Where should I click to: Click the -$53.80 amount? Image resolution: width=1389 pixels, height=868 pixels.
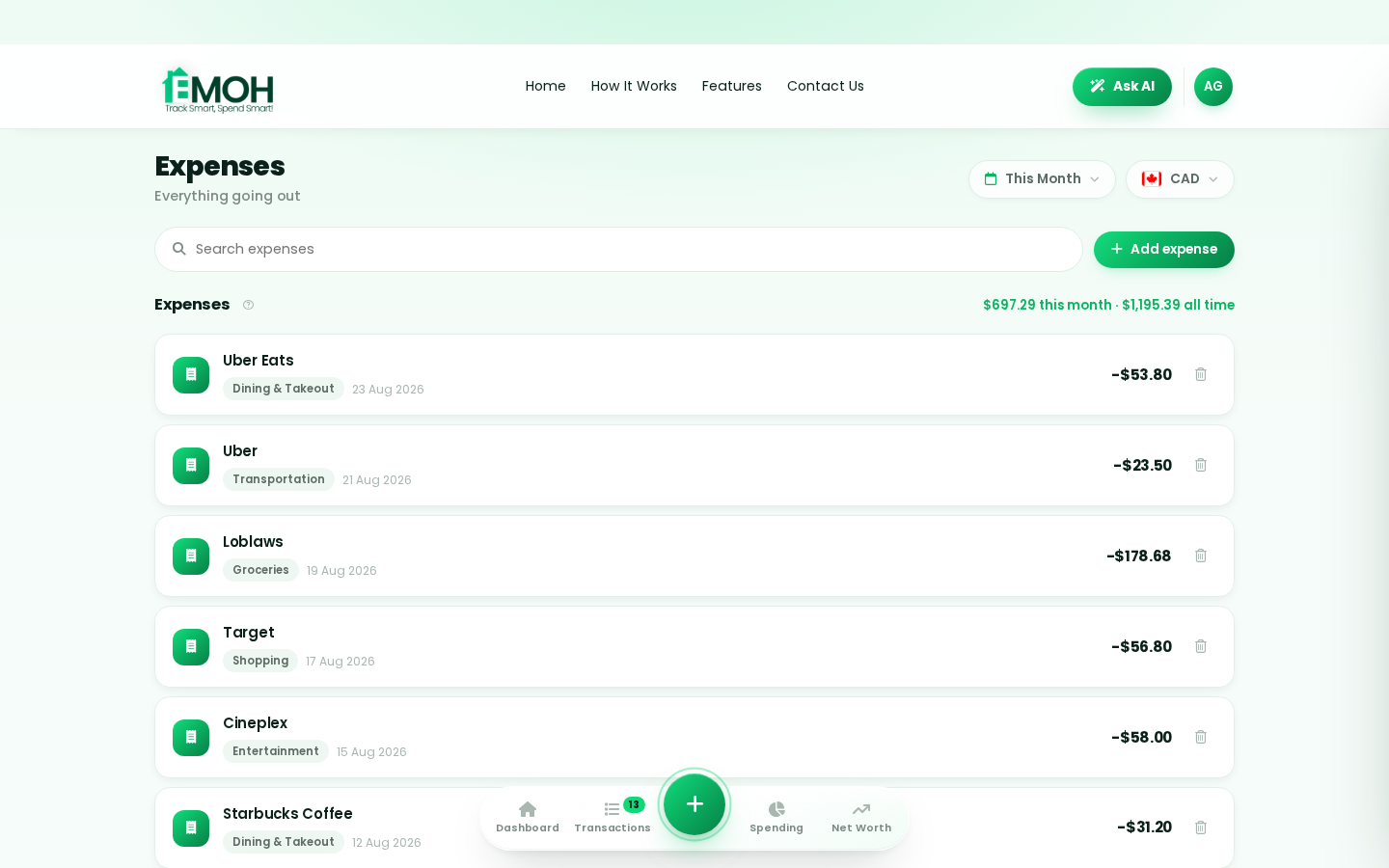1141,375
